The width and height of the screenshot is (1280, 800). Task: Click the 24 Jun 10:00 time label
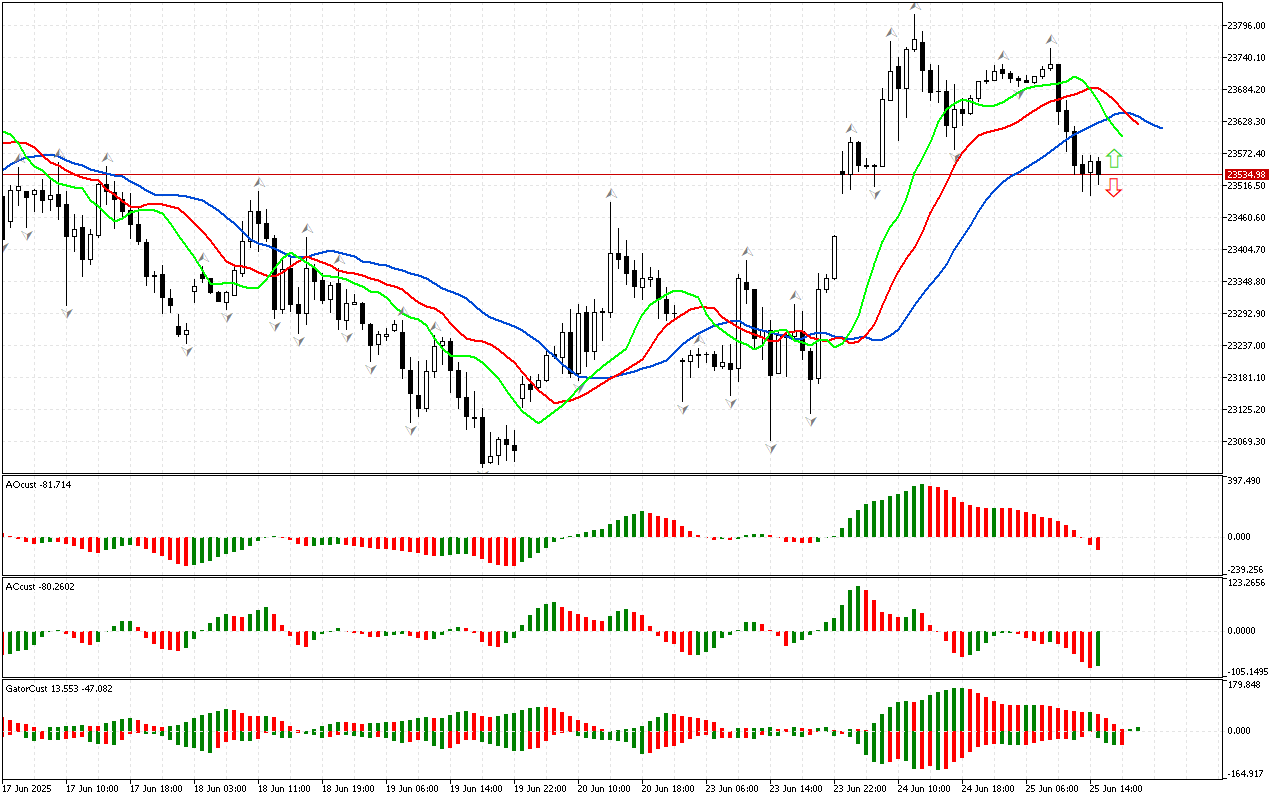pos(923,789)
